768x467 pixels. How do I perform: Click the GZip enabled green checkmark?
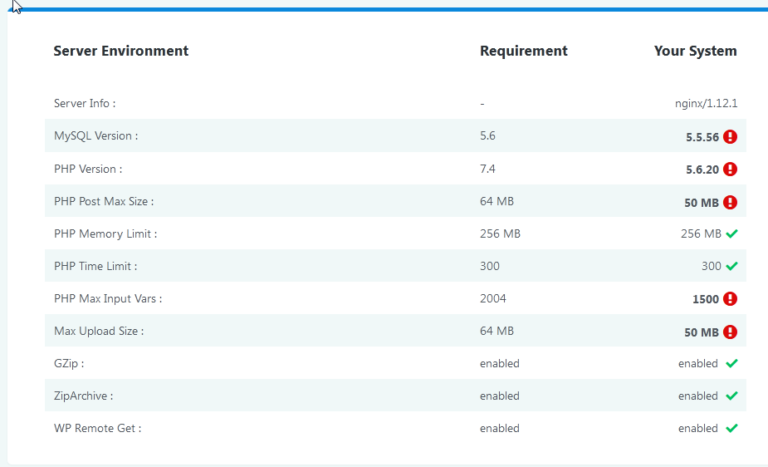click(731, 364)
